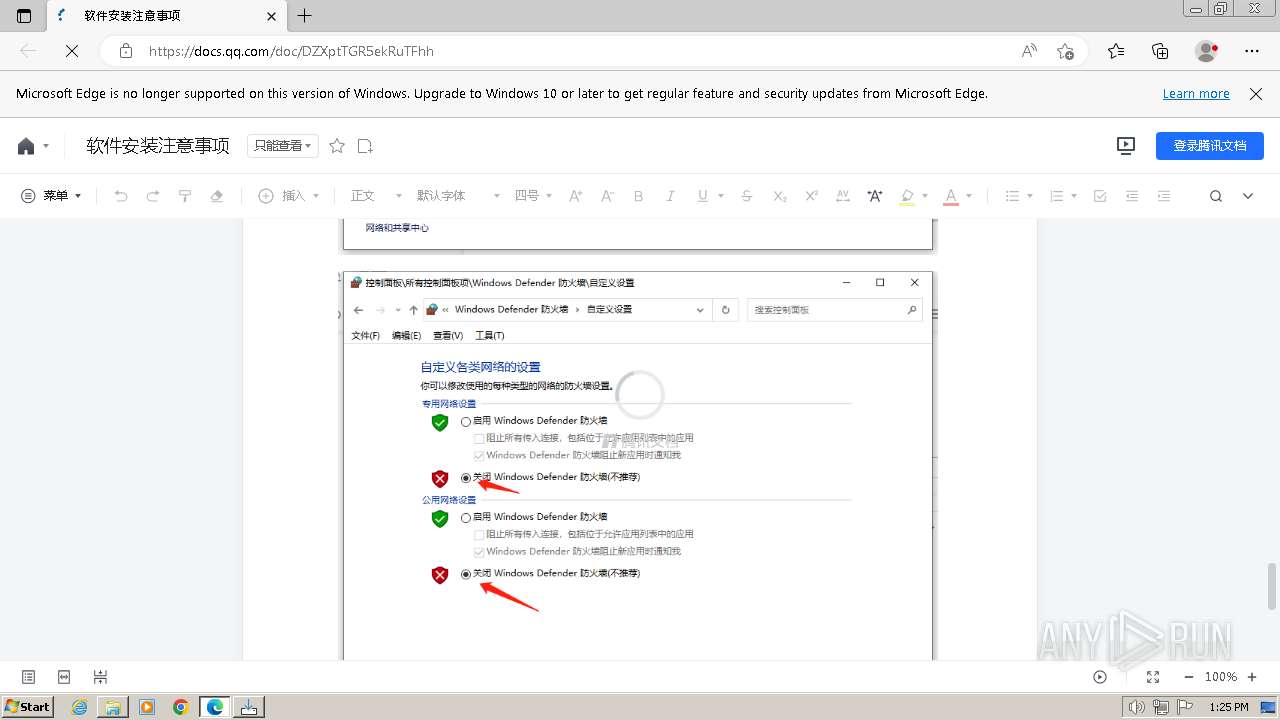Viewport: 1280px width, 720px height.
Task: Toggle underline formatting
Action: (x=703, y=196)
